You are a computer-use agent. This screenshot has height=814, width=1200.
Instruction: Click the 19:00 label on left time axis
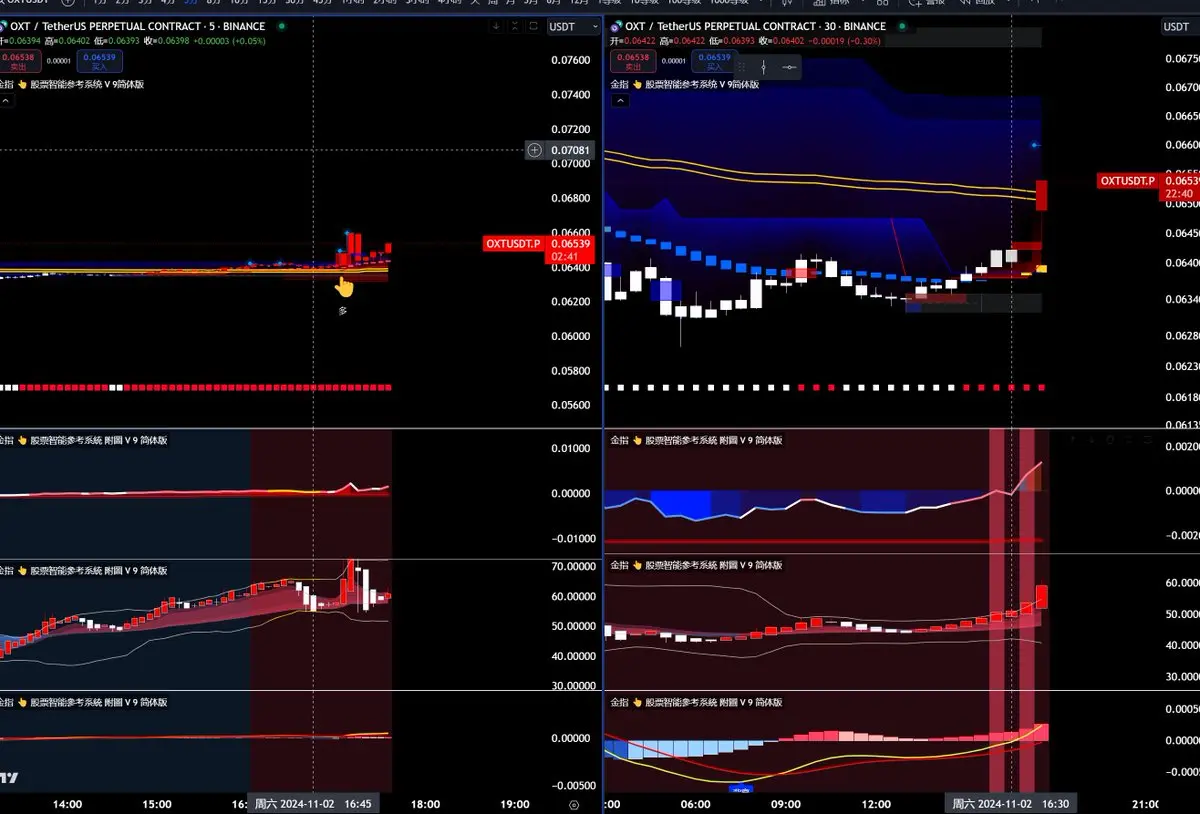515,804
